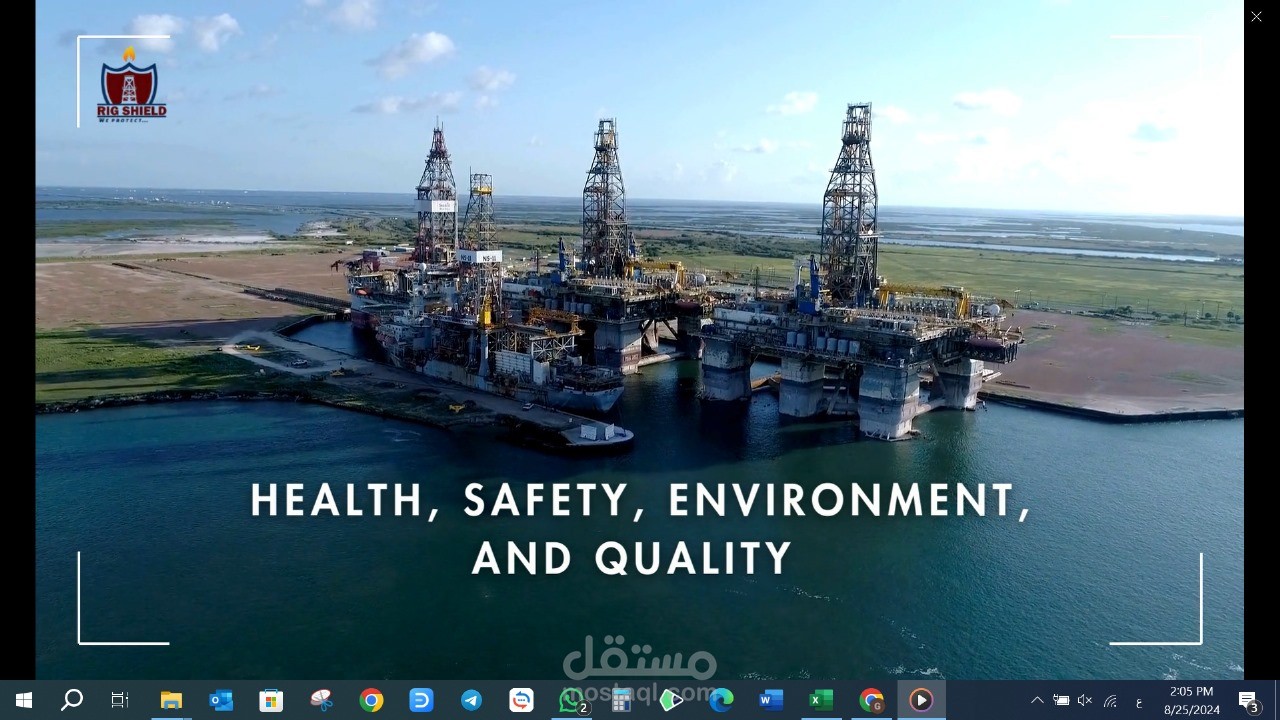Open the Wi-Fi network tray icon
Image resolution: width=1280 pixels, height=720 pixels.
(x=1110, y=700)
